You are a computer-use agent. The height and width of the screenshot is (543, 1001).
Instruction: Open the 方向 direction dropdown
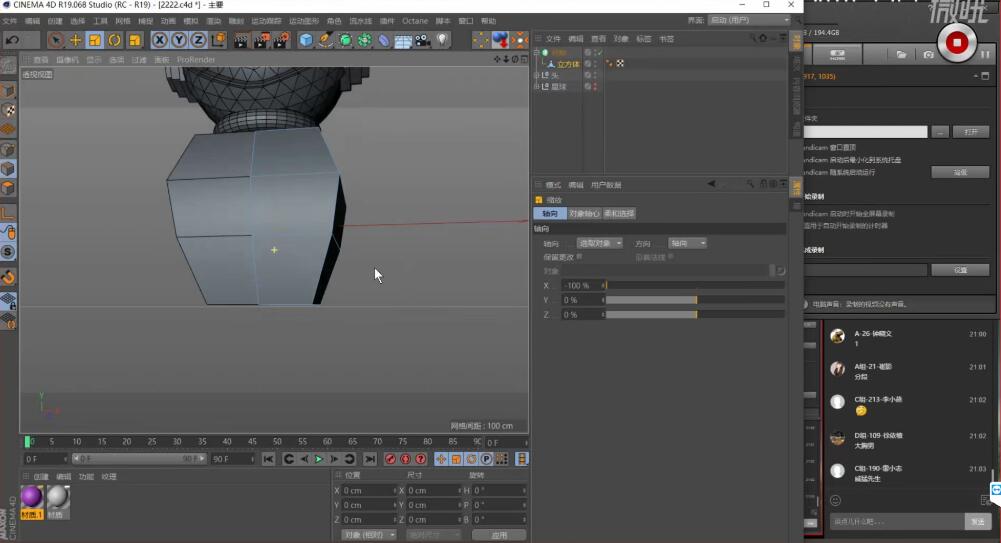pos(688,243)
